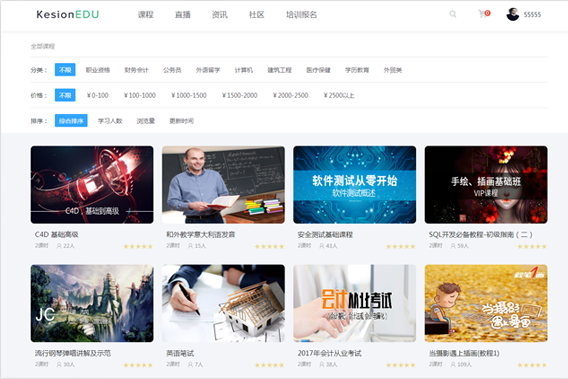The image size is (568, 379).
Task: Open the C4D course thumbnail
Action: click(x=92, y=184)
